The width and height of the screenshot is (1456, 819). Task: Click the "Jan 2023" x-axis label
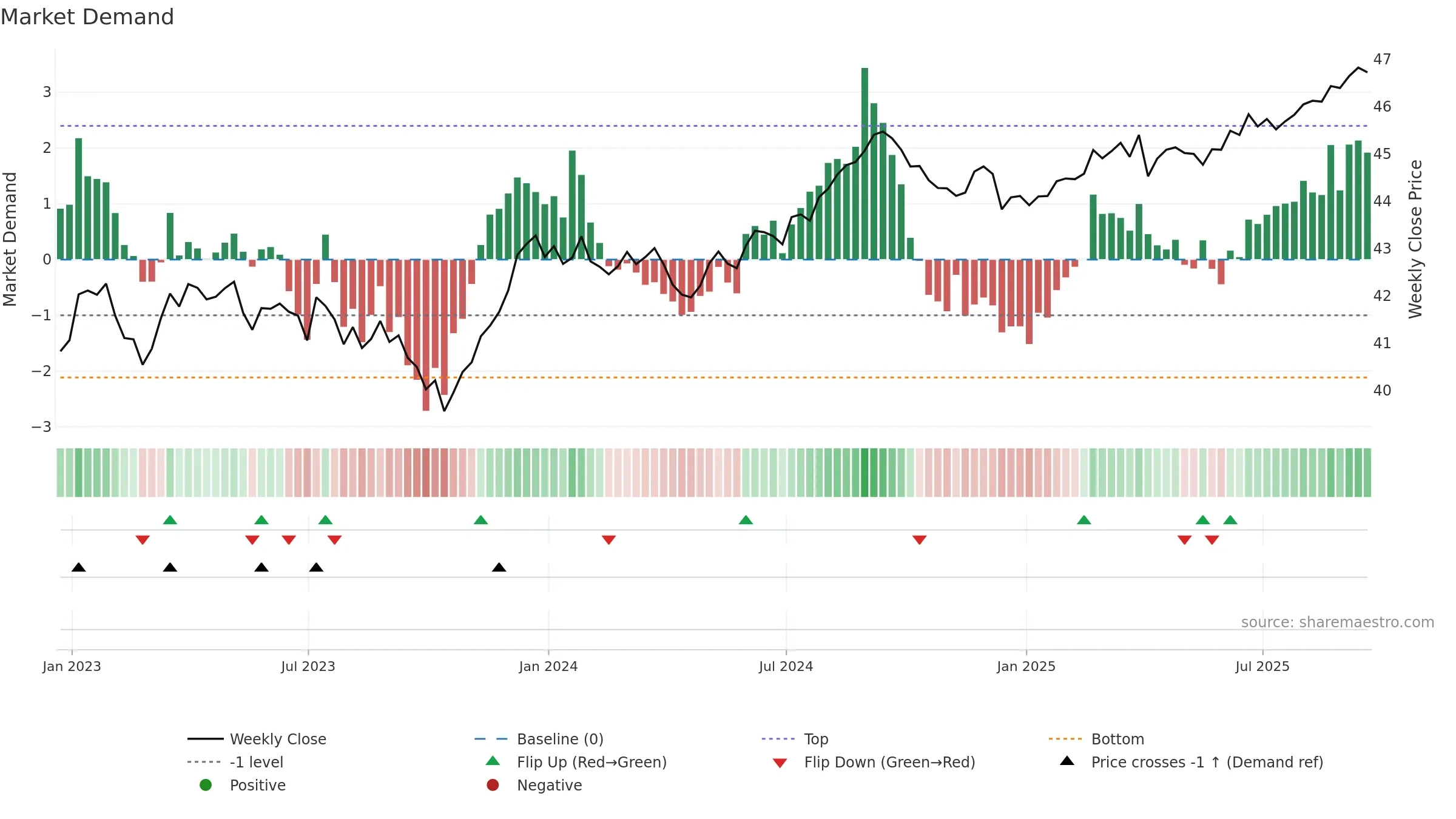72,667
